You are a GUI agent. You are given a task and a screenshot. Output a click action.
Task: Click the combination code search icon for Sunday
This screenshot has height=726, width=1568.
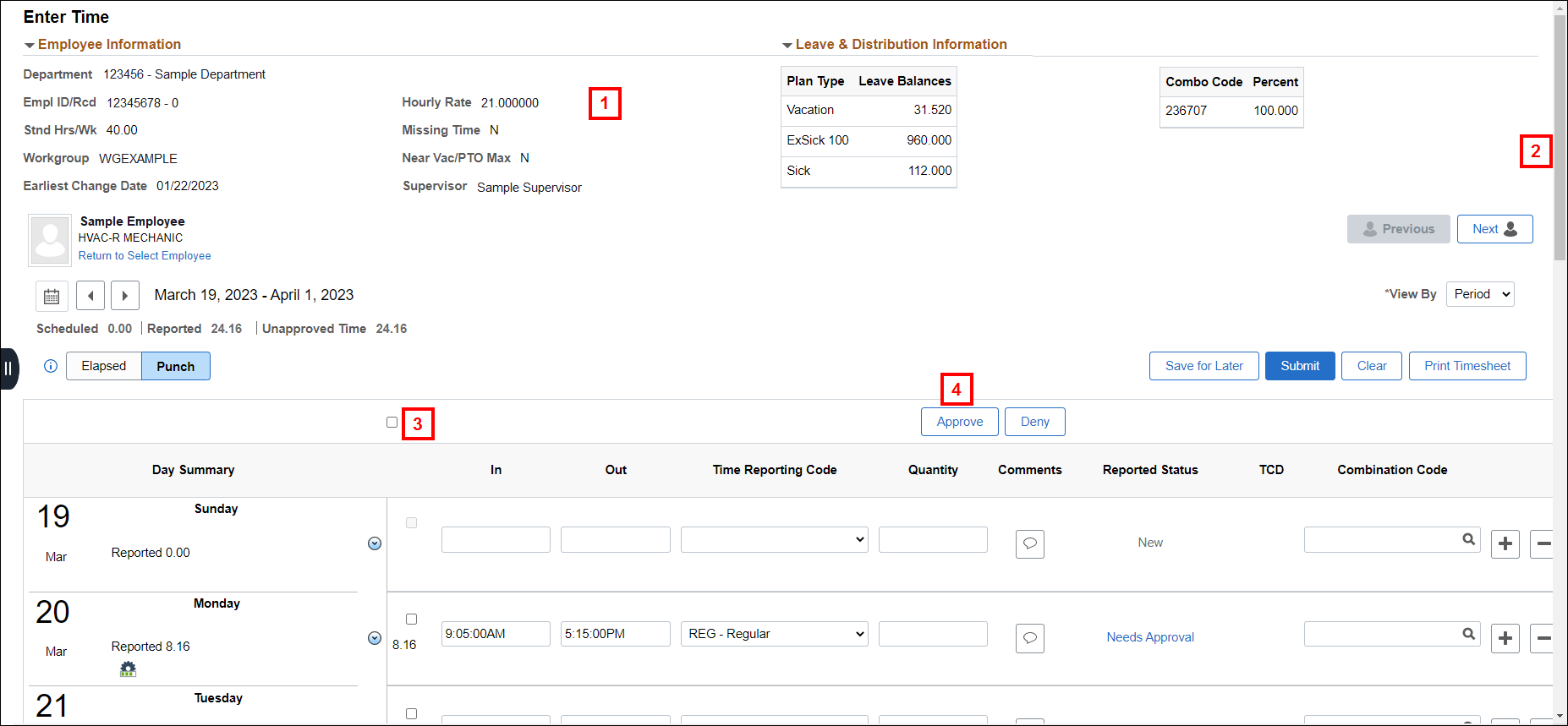(1469, 539)
